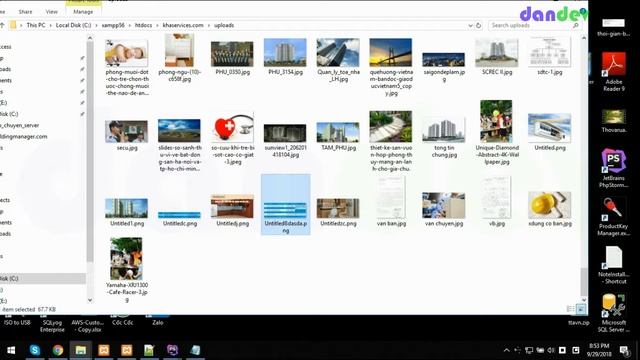Open the Manage ribbon tab
This screenshot has height=360, width=640.
83,12
